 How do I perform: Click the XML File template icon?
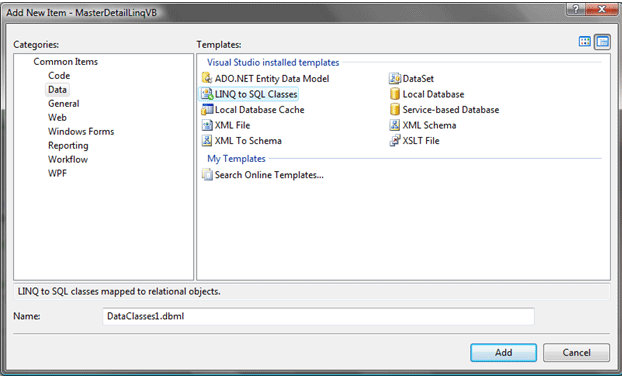(207, 125)
